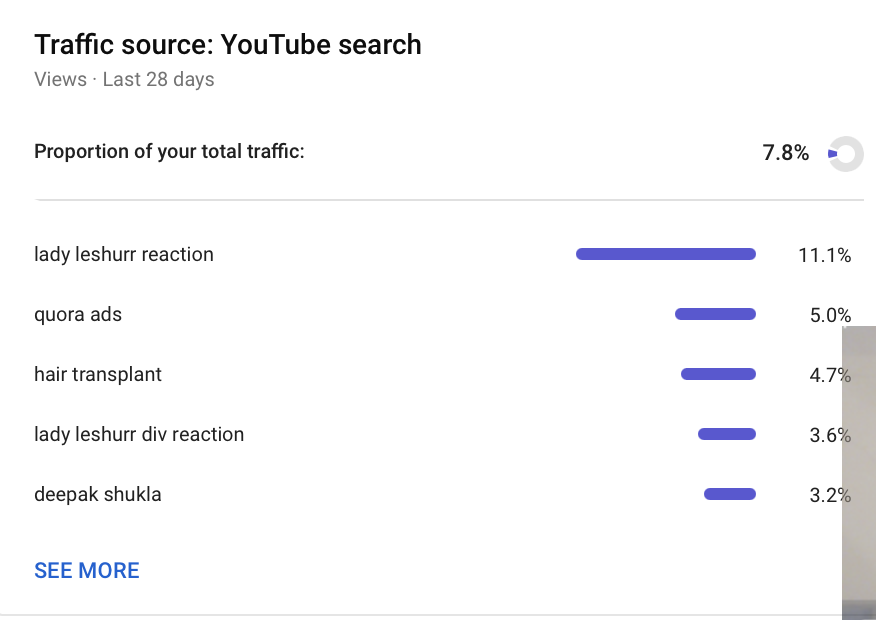Viewport: 876px width, 620px height.
Task: Select the 'lady leshurr div reaction' search term
Action: pyautogui.click(x=139, y=435)
